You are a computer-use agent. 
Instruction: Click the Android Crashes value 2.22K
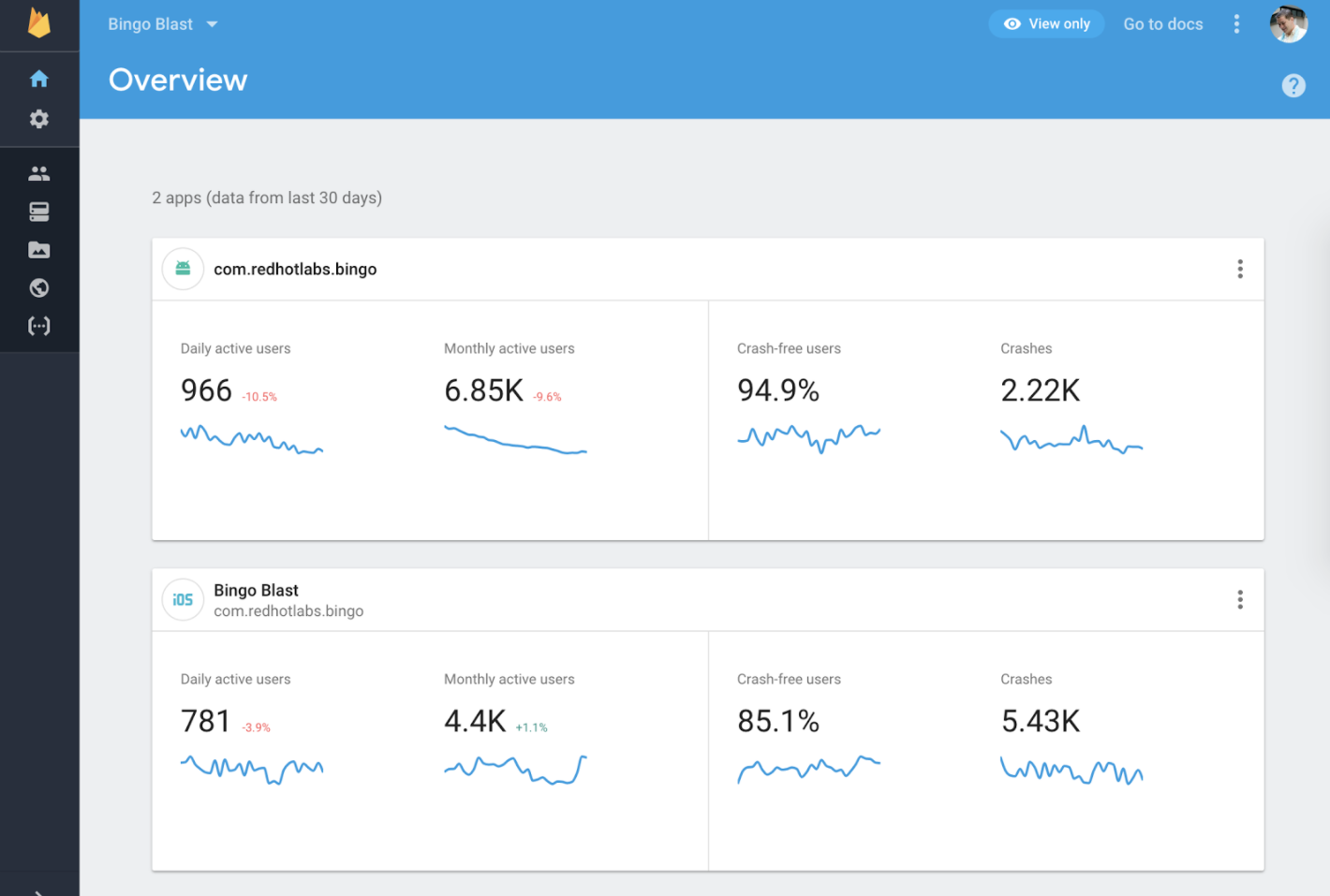pyautogui.click(x=1041, y=390)
